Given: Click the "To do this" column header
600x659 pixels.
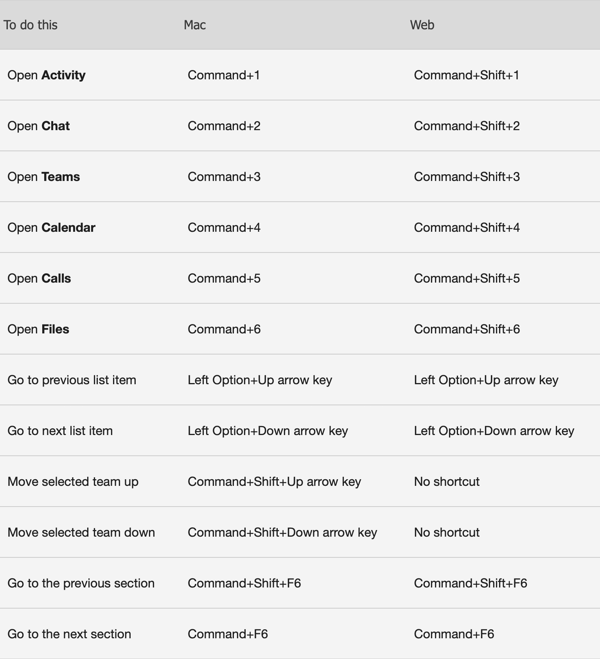Looking at the screenshot, I should pyautogui.click(x=31, y=25).
